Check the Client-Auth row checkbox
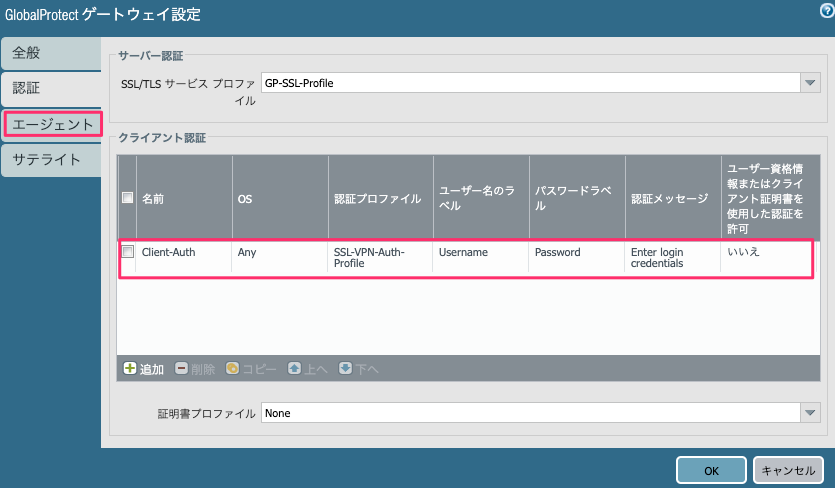 coord(128,251)
